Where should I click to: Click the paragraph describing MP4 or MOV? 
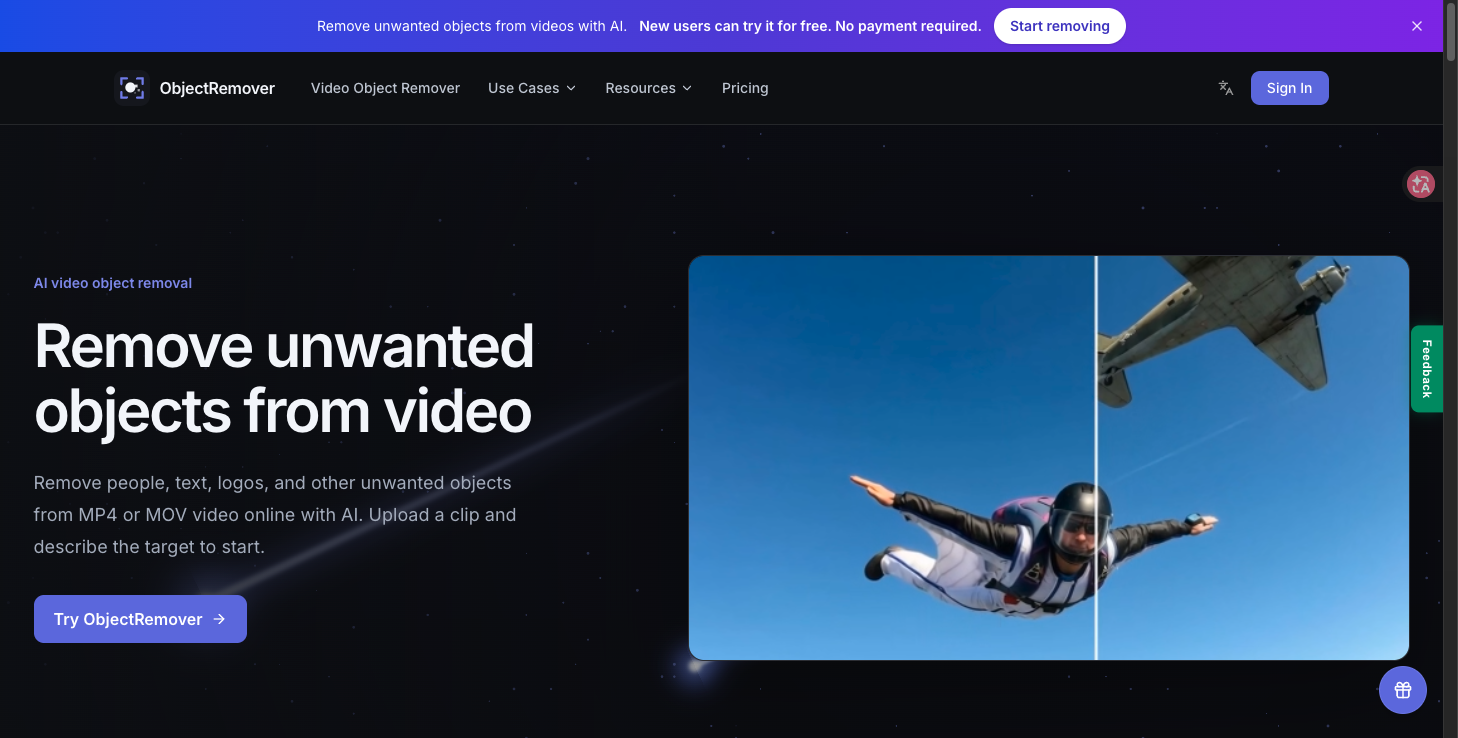[275, 515]
